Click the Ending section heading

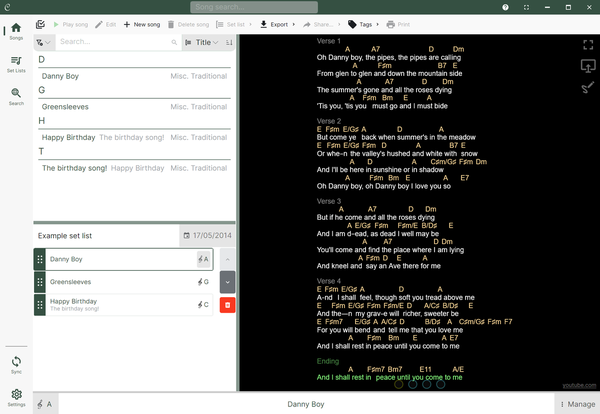[328, 361]
